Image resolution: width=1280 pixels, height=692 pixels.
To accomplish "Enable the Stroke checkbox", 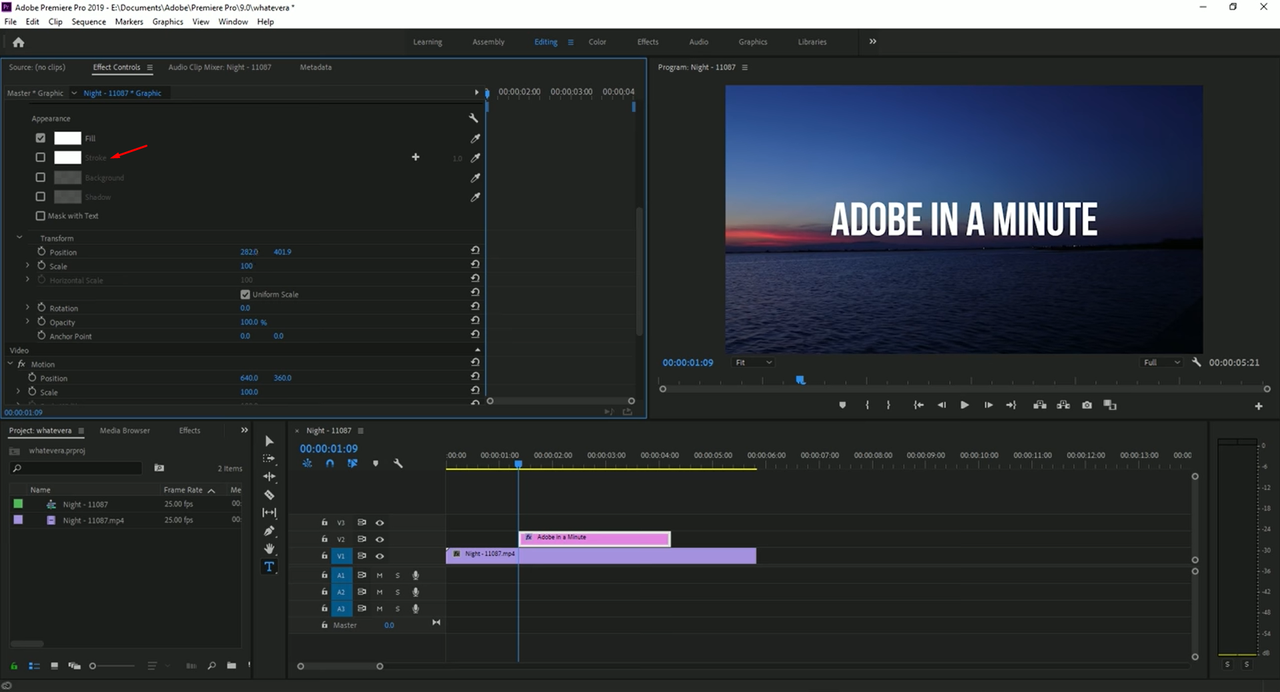I will click(x=41, y=157).
